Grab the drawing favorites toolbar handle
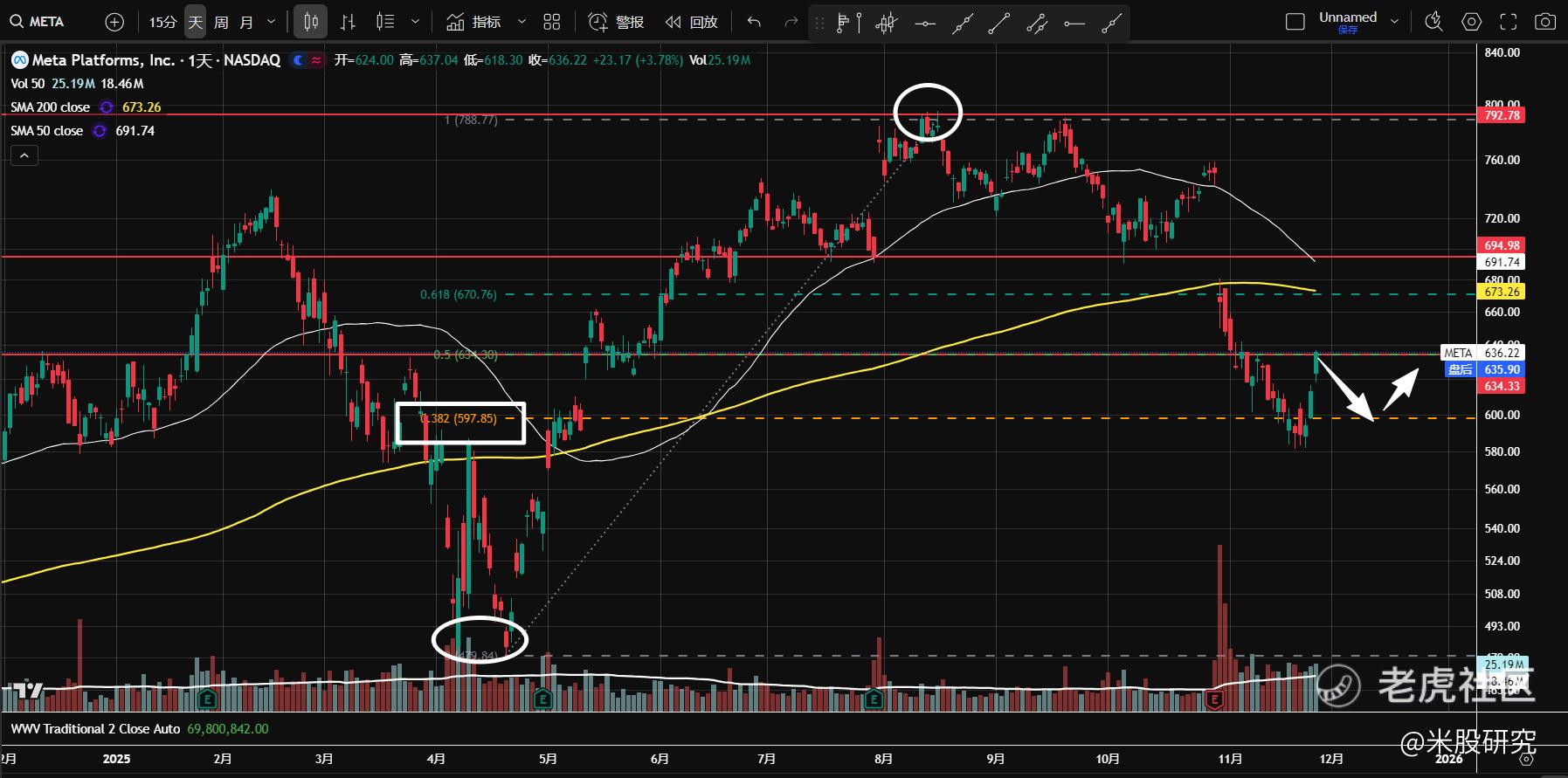This screenshot has width=1568, height=778. click(819, 24)
